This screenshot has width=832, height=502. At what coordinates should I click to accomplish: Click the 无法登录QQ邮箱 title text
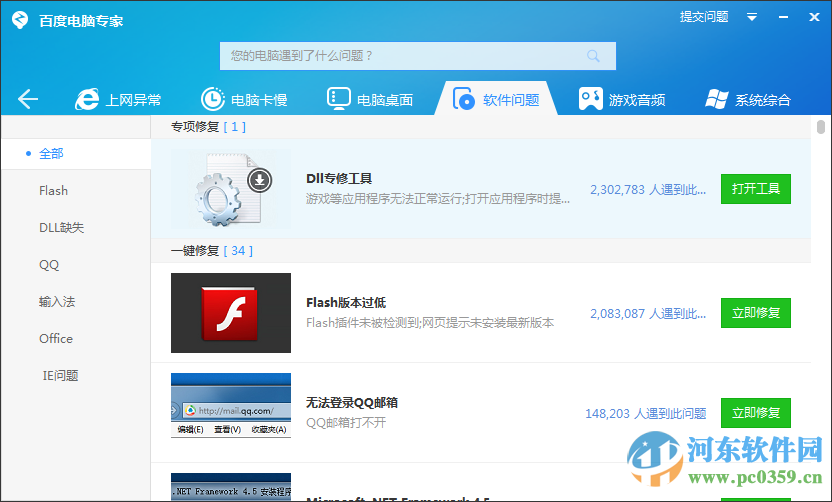tap(352, 403)
